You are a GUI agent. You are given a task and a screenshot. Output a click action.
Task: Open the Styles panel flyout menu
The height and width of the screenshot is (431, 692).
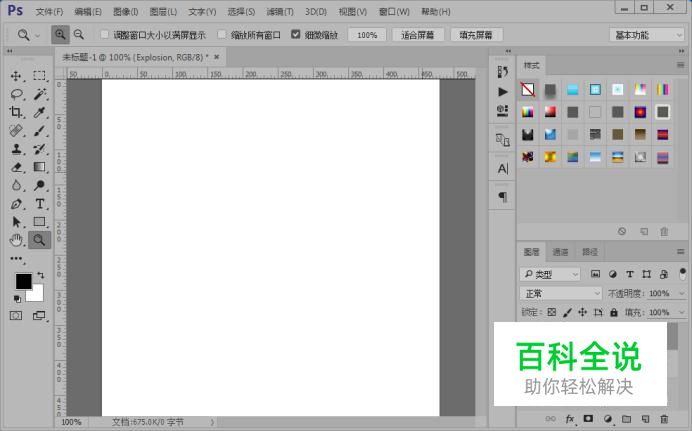coord(681,65)
